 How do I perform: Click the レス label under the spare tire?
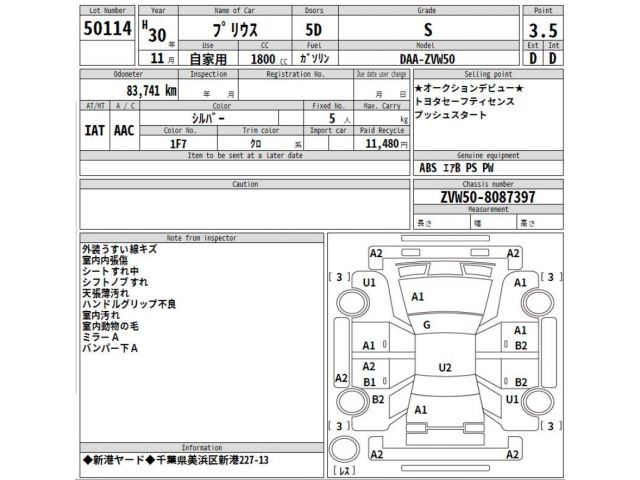(x=344, y=470)
